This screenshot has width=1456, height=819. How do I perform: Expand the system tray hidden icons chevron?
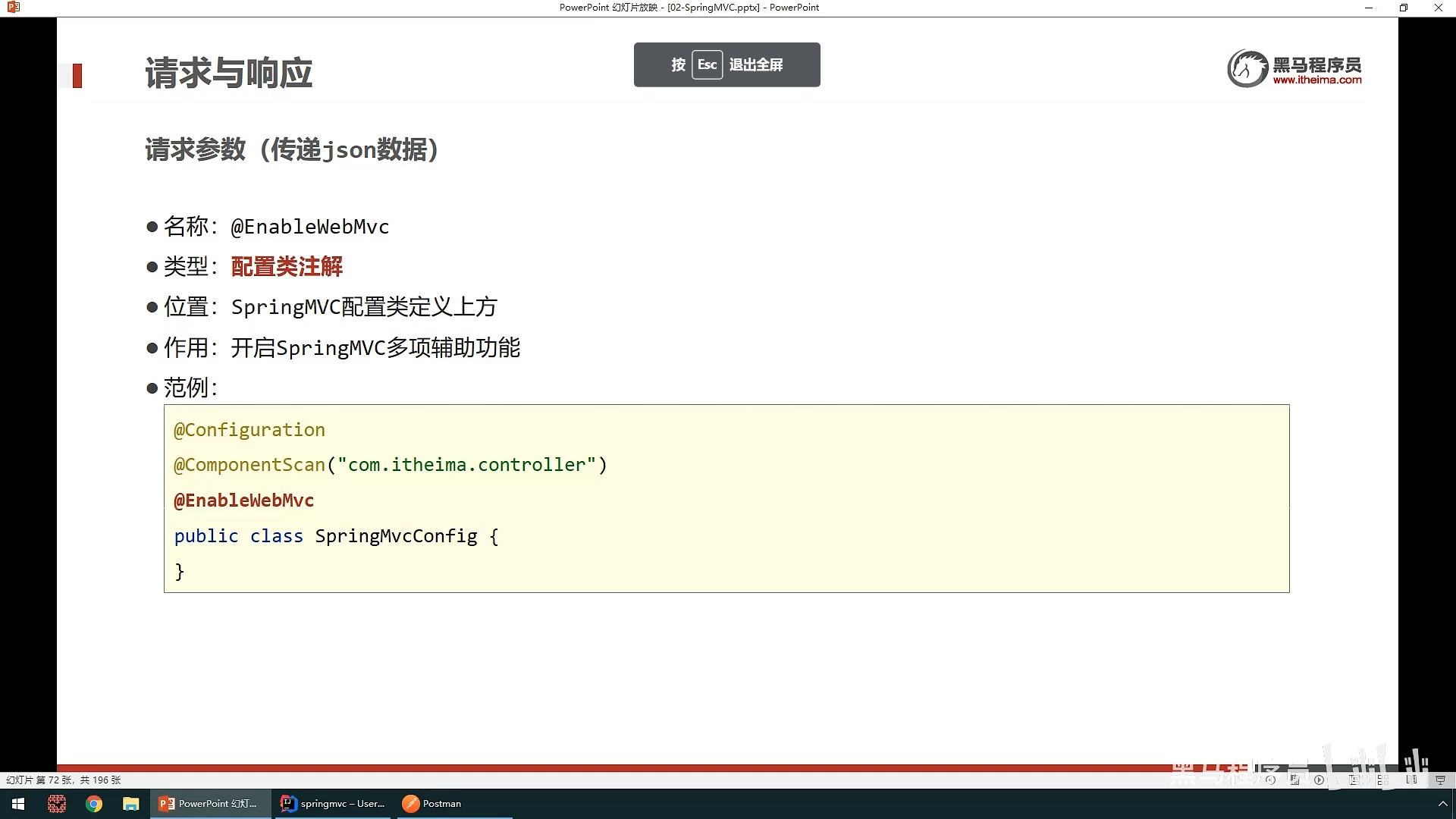[1442, 804]
